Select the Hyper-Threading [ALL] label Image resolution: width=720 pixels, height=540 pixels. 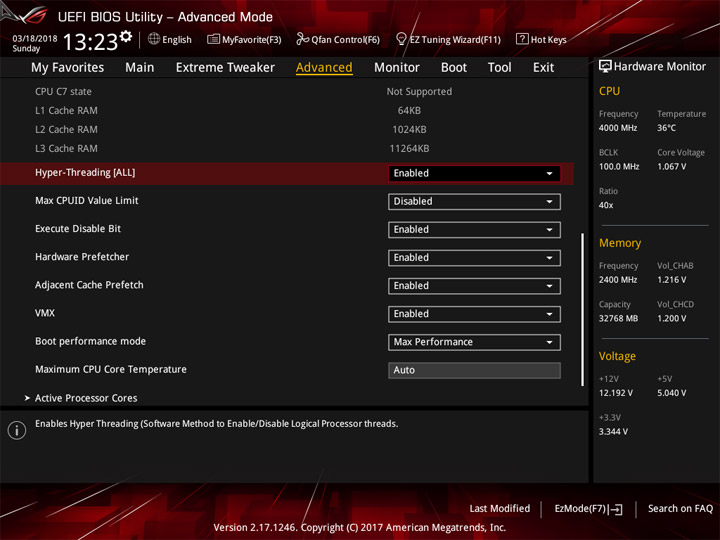point(85,173)
